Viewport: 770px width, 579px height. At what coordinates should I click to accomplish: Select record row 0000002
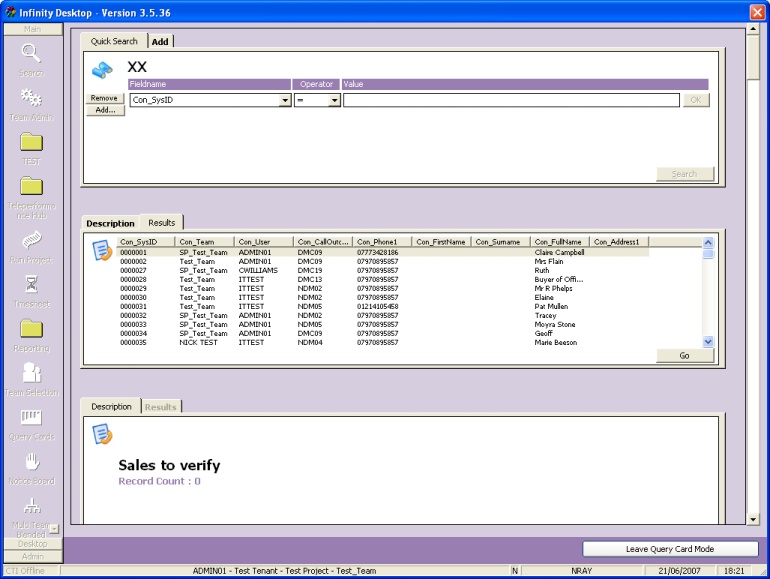383,261
